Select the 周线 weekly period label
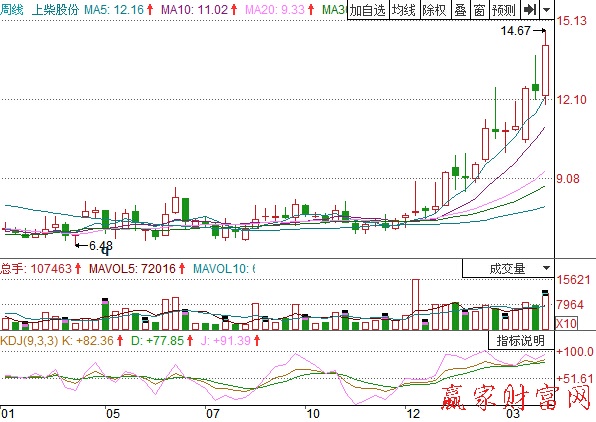The height and width of the screenshot is (422, 596). pyautogui.click(x=12, y=10)
